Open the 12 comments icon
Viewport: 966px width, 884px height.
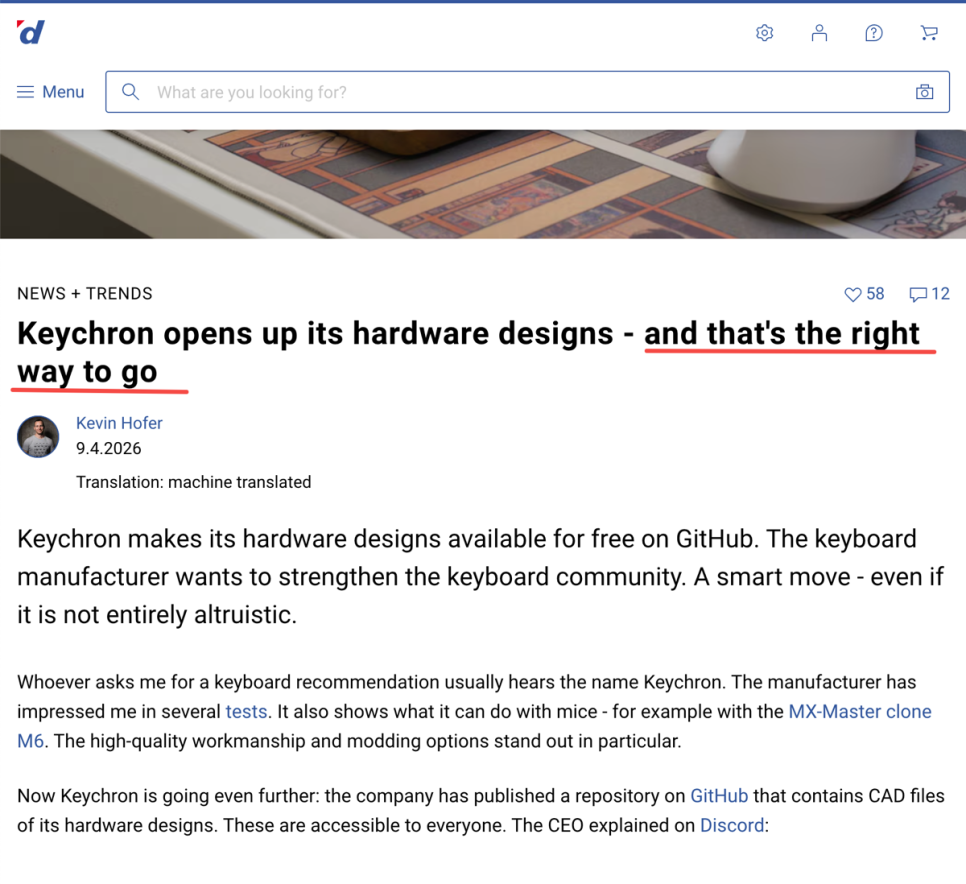coord(930,294)
